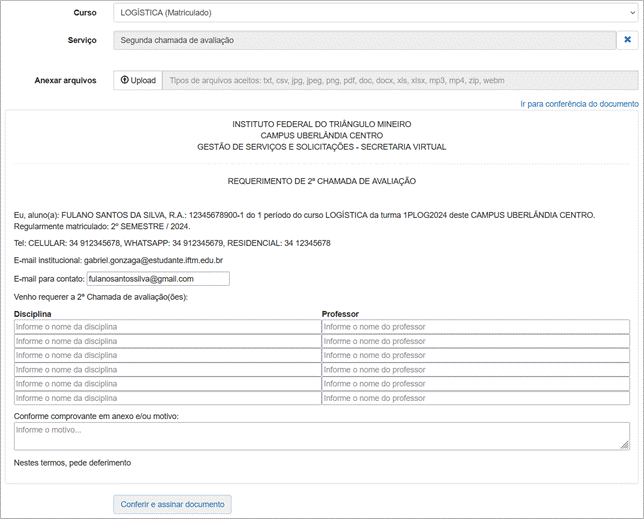Image resolution: width=644 pixels, height=519 pixels.
Task: Click the institutional email gabriel.gonzaga@estudante.iftm.edu.br text
Action: coord(153,260)
